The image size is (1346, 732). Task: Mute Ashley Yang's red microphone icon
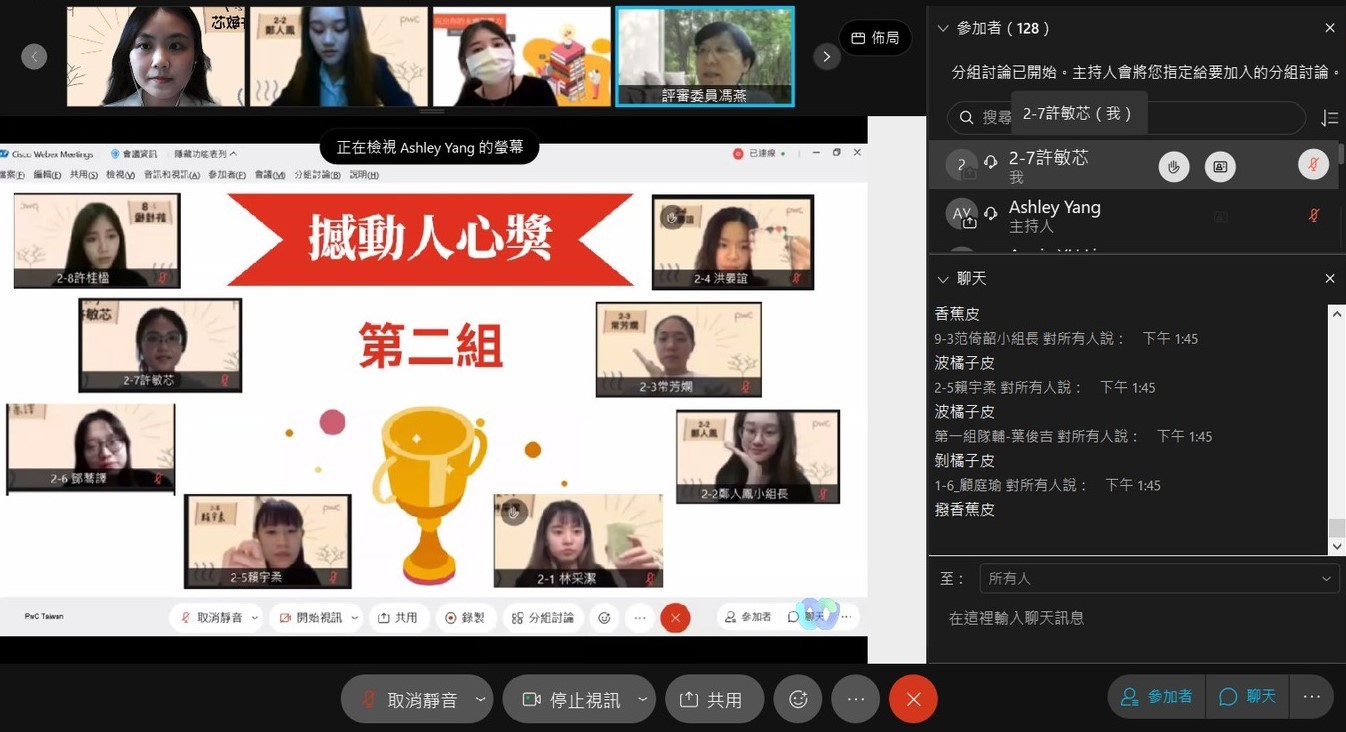coord(1313,213)
